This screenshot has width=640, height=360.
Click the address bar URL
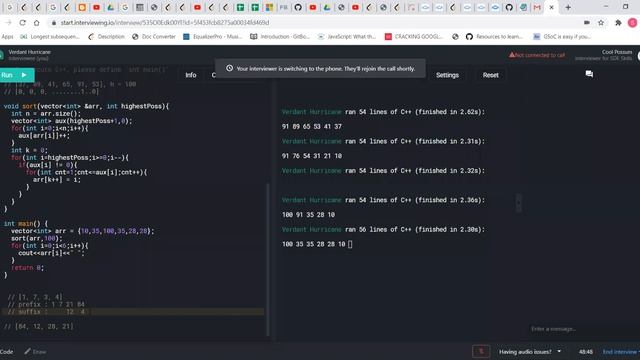click(x=165, y=23)
